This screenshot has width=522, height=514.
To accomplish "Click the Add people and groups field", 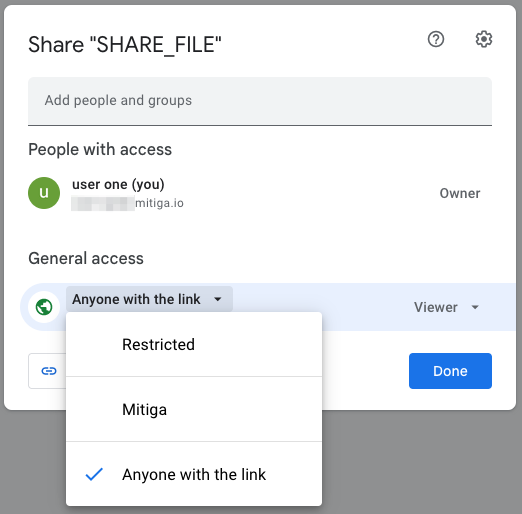I will coord(260,101).
